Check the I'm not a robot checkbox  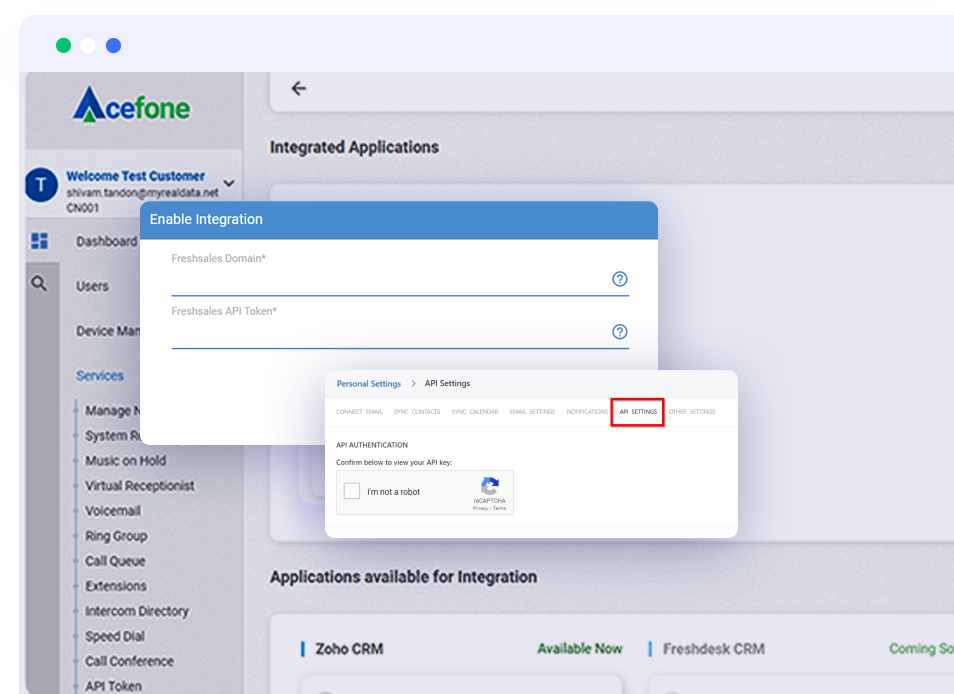coord(352,491)
